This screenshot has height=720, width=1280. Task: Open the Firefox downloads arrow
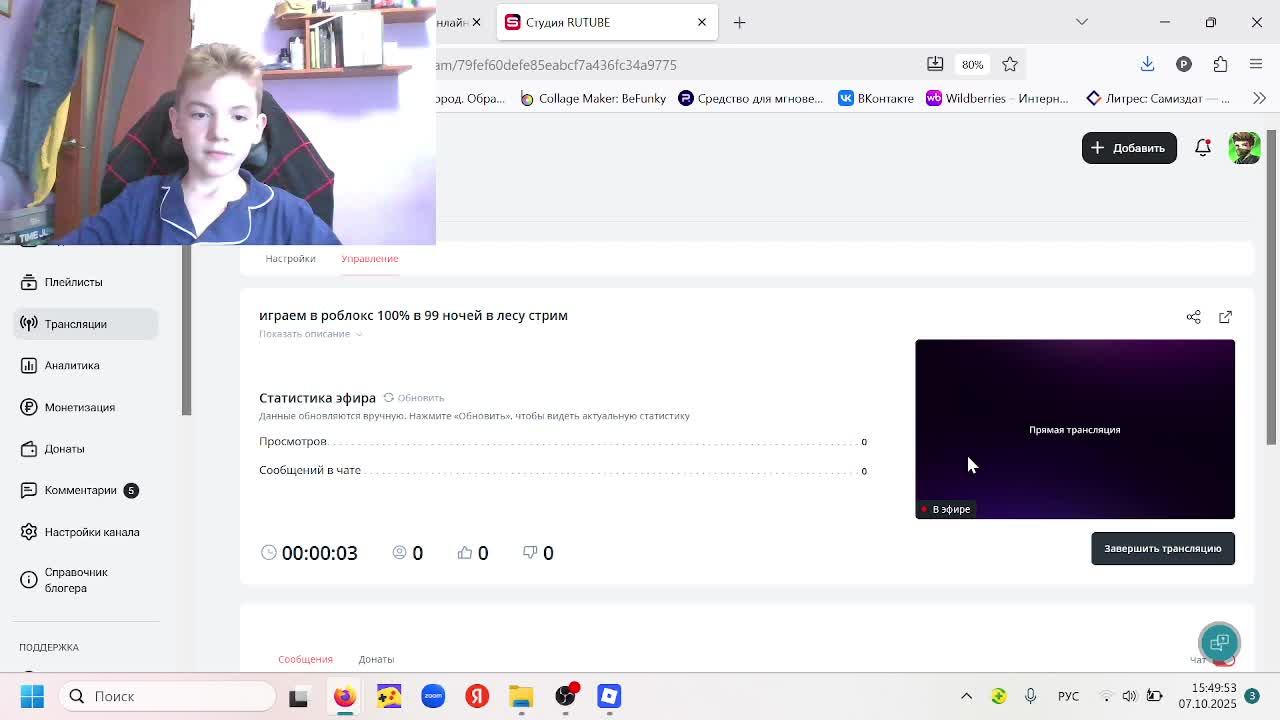[1147, 65]
